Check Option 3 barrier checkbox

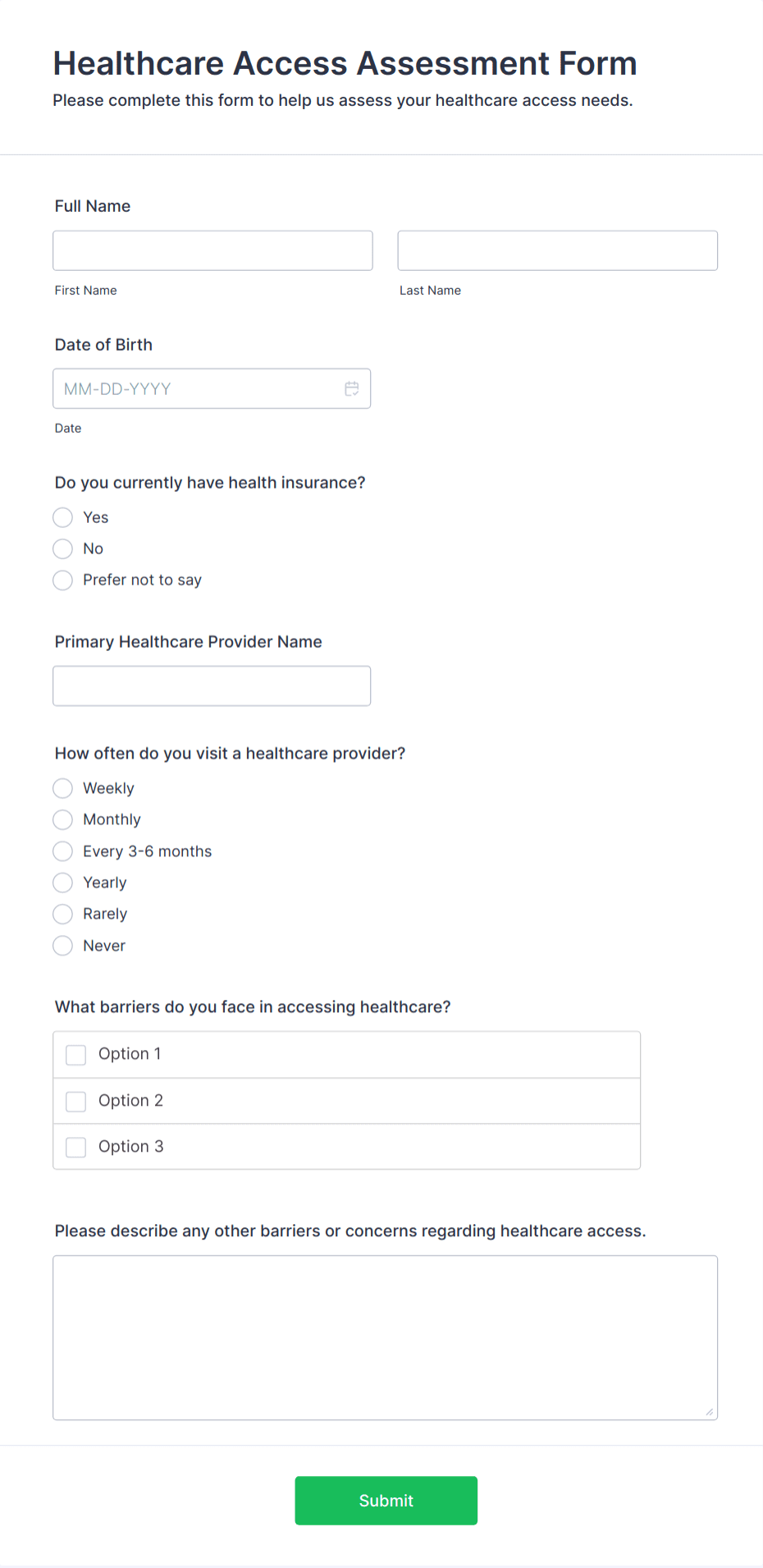click(75, 1147)
